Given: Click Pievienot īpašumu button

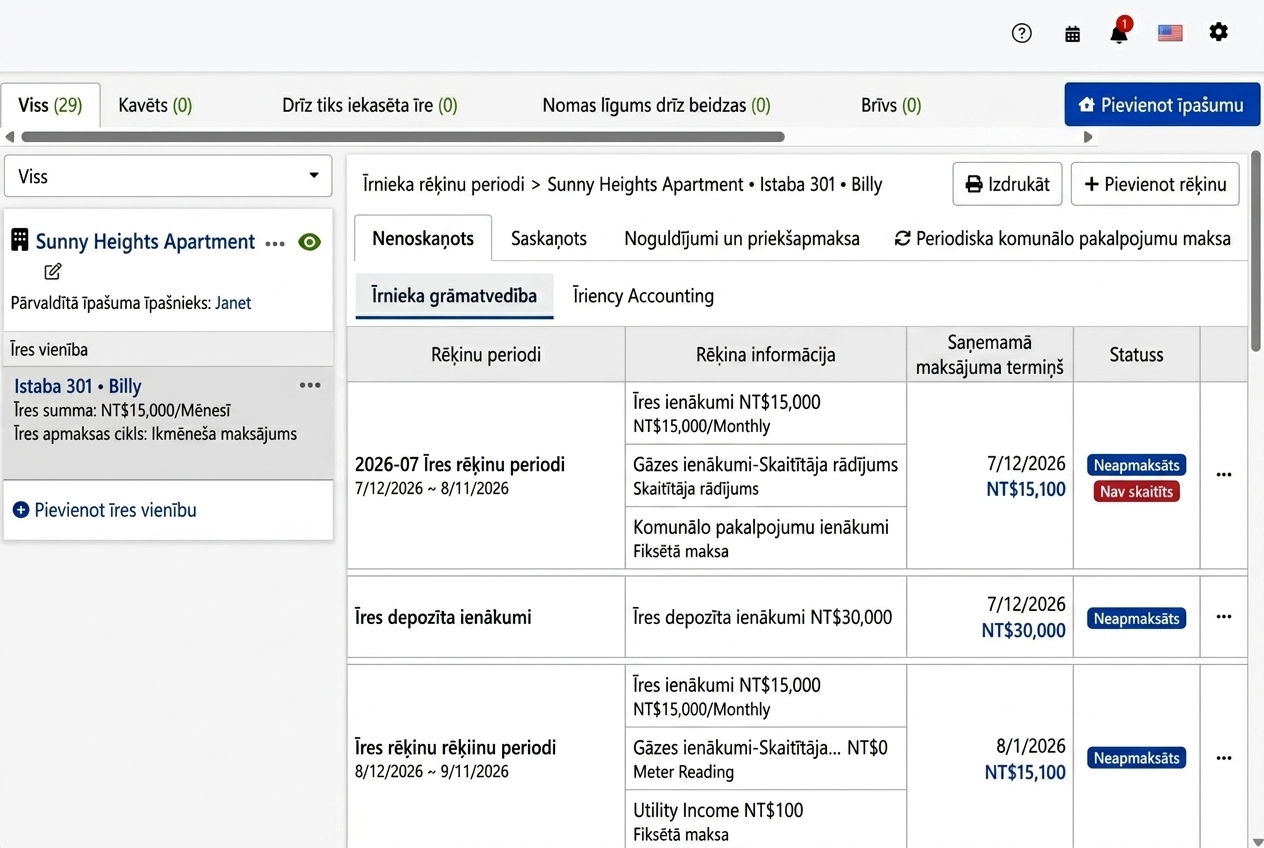Looking at the screenshot, I should (1162, 105).
